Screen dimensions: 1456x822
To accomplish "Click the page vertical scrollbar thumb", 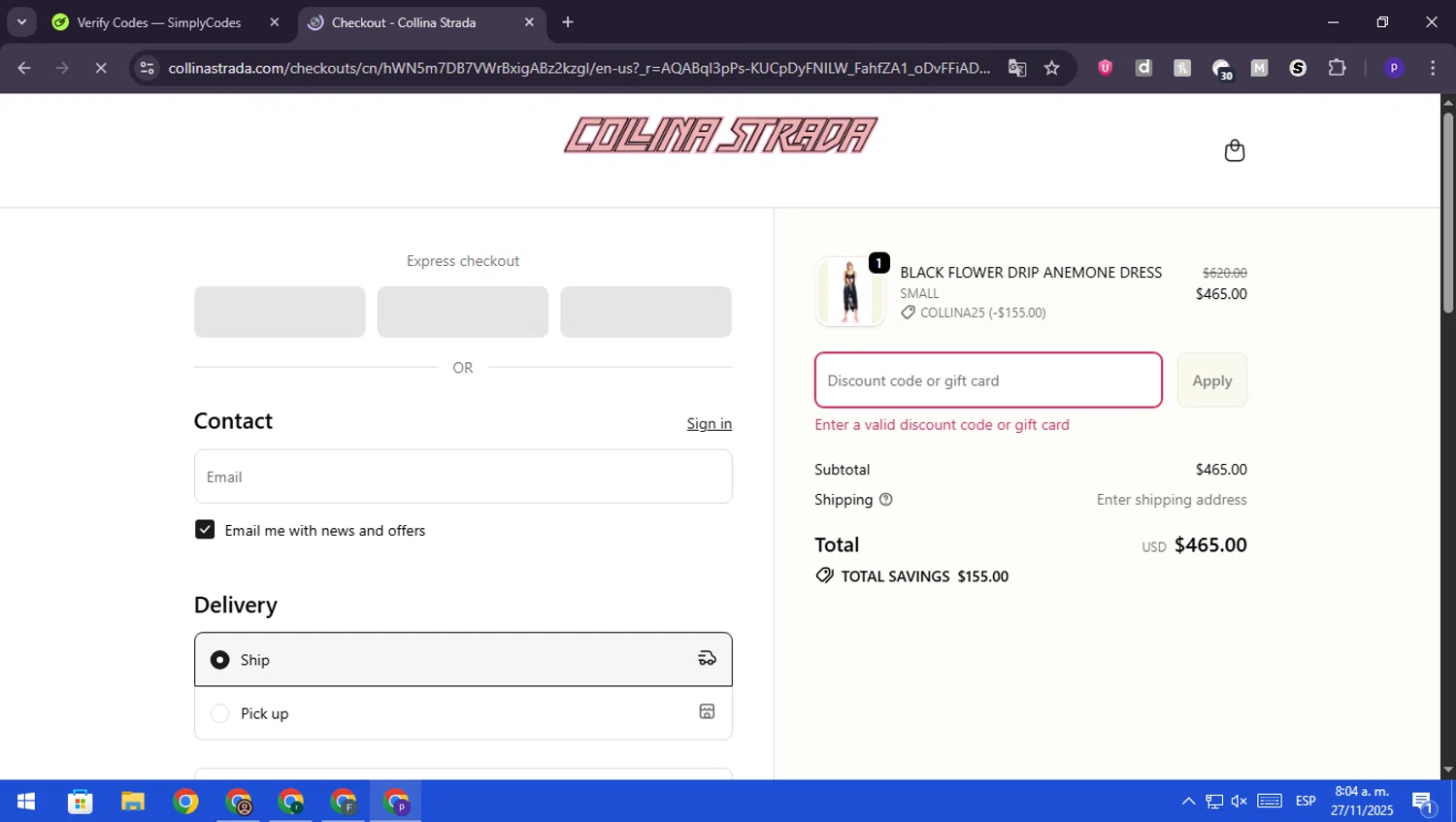I will 1448,212.
